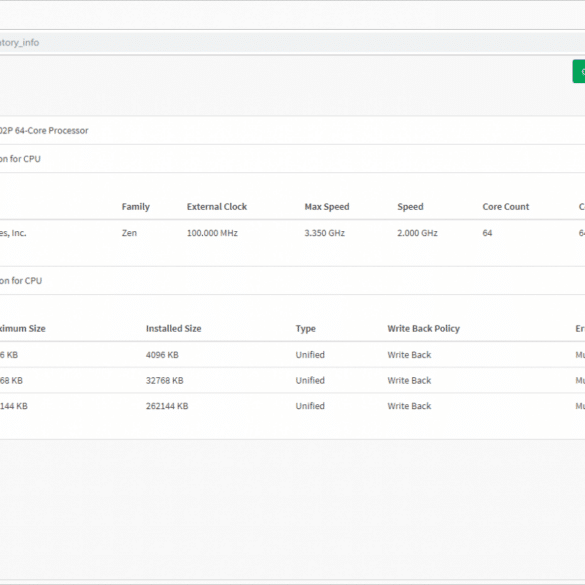
Task: Select the 64-Core Processor heading row
Action: pos(292,130)
